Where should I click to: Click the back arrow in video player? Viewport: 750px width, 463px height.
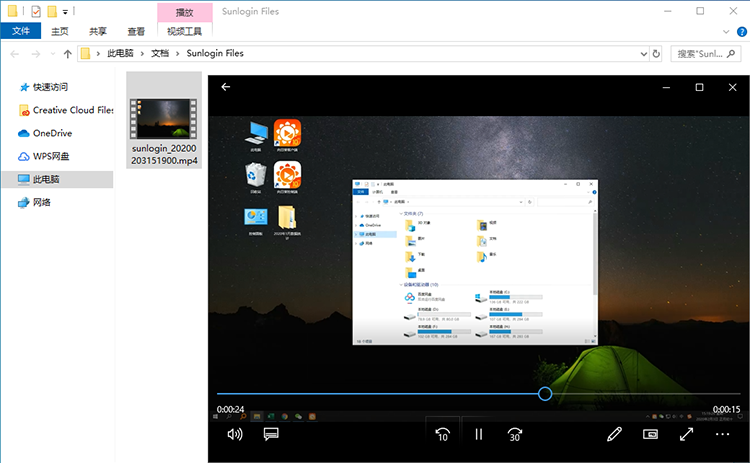click(226, 87)
